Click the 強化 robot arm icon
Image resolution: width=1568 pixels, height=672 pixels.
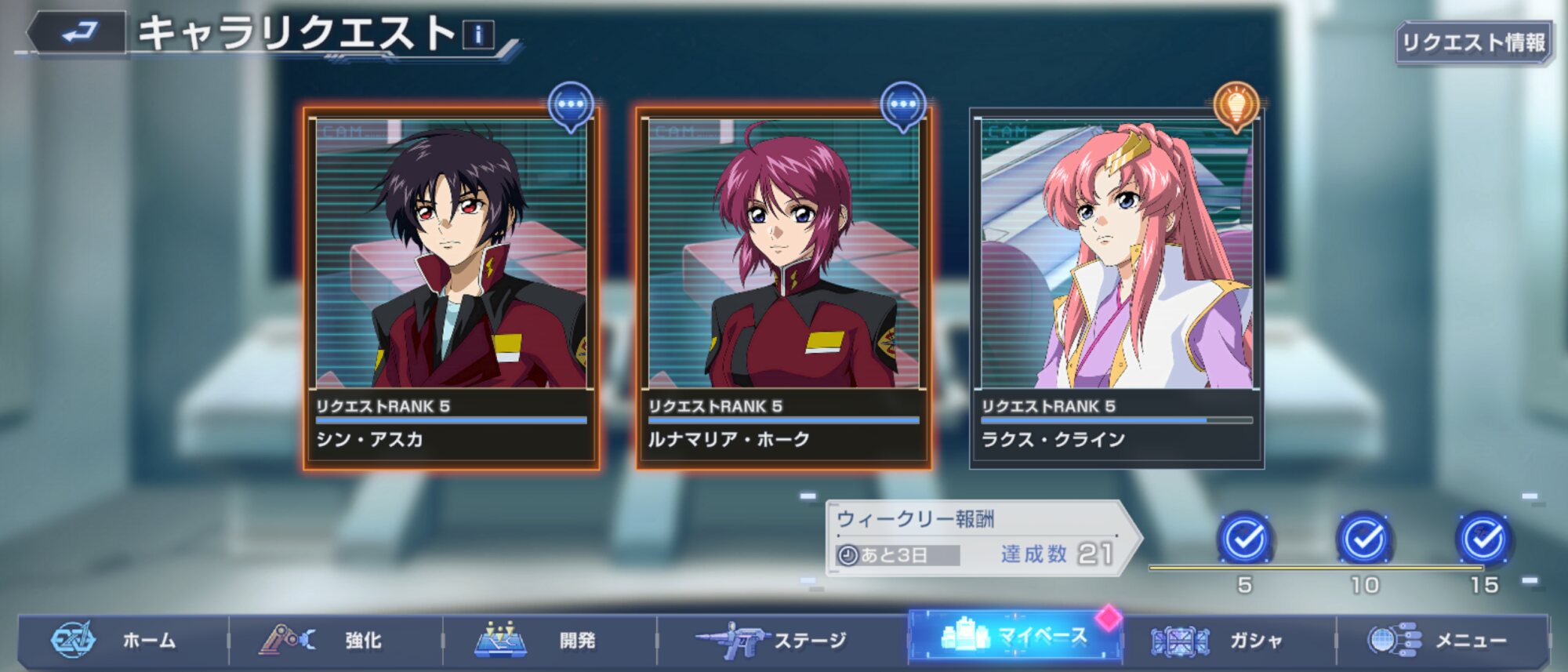[x=288, y=640]
